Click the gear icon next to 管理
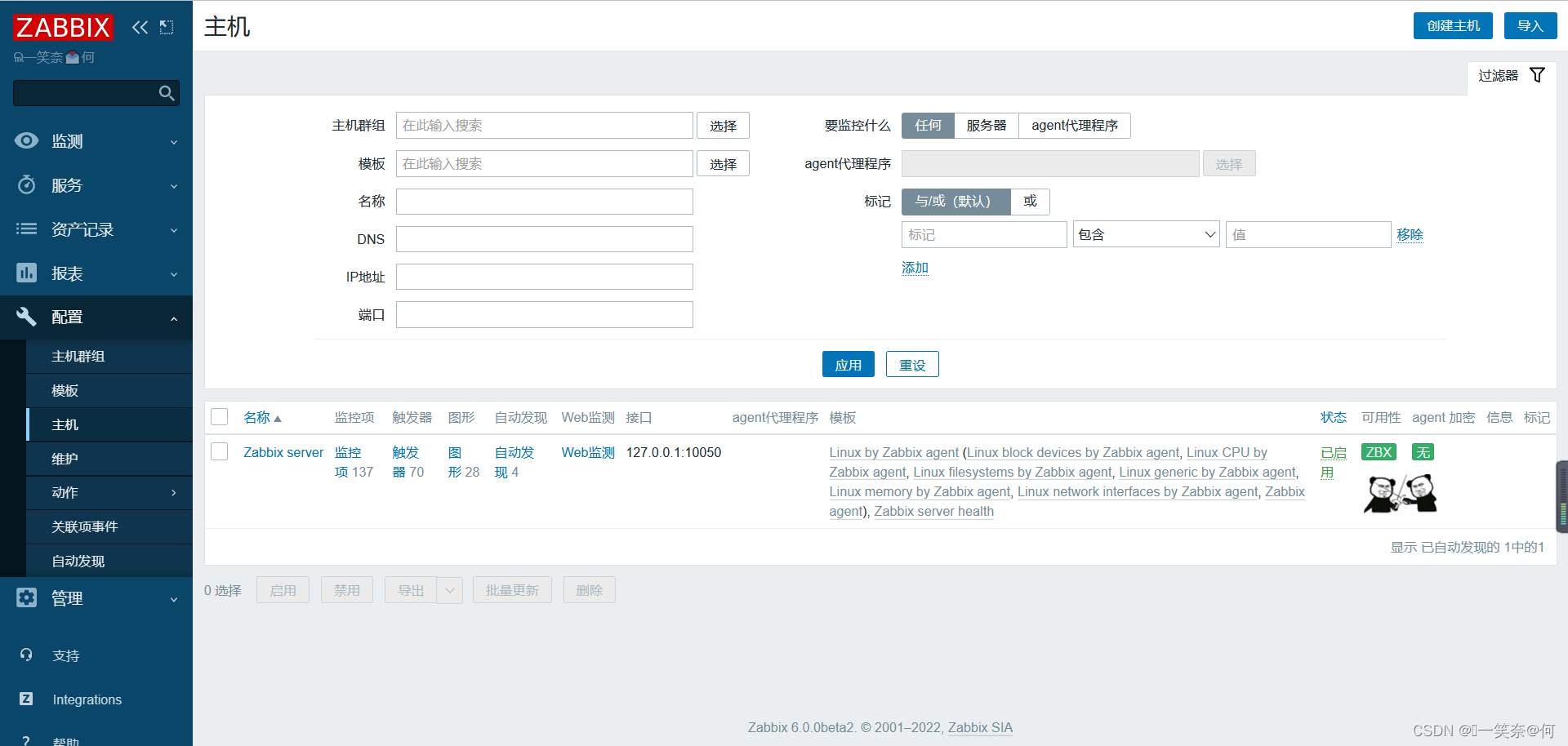 [26, 597]
